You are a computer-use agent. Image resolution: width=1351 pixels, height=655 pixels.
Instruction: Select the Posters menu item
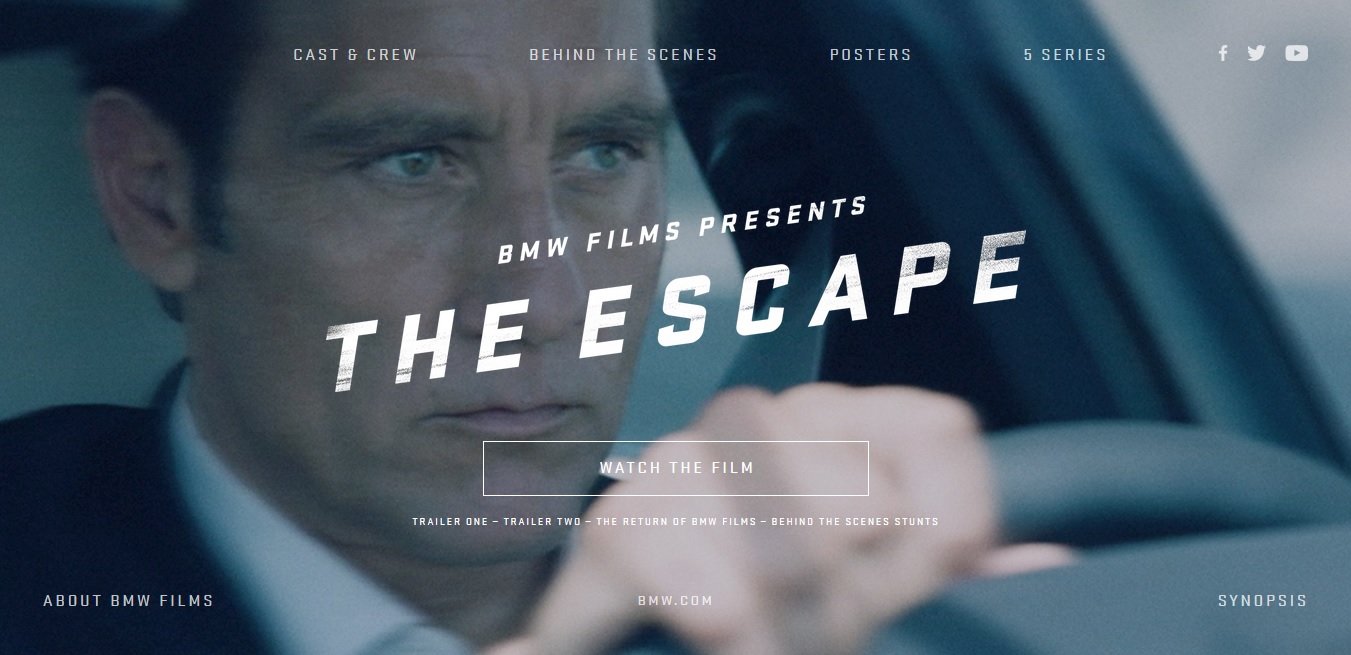pyautogui.click(x=871, y=55)
